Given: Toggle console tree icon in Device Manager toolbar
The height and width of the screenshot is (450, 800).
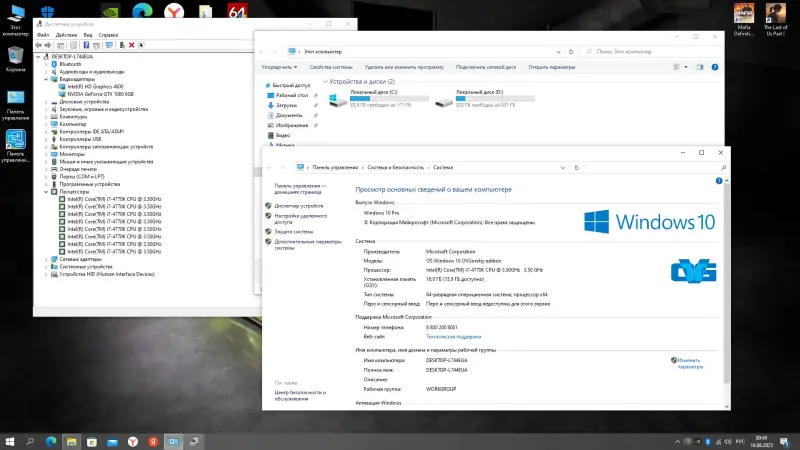Looking at the screenshot, I should (61, 45).
